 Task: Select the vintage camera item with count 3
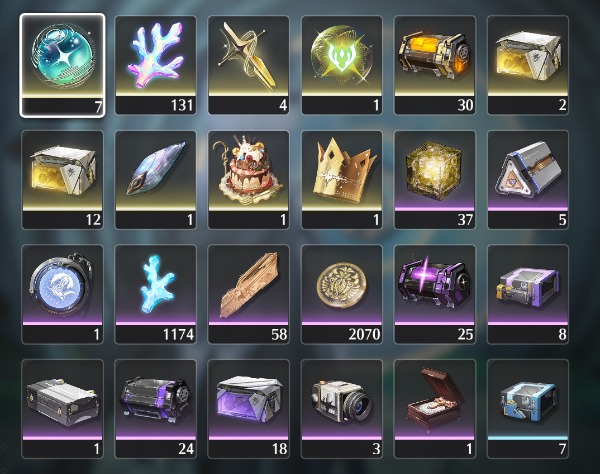tap(342, 409)
